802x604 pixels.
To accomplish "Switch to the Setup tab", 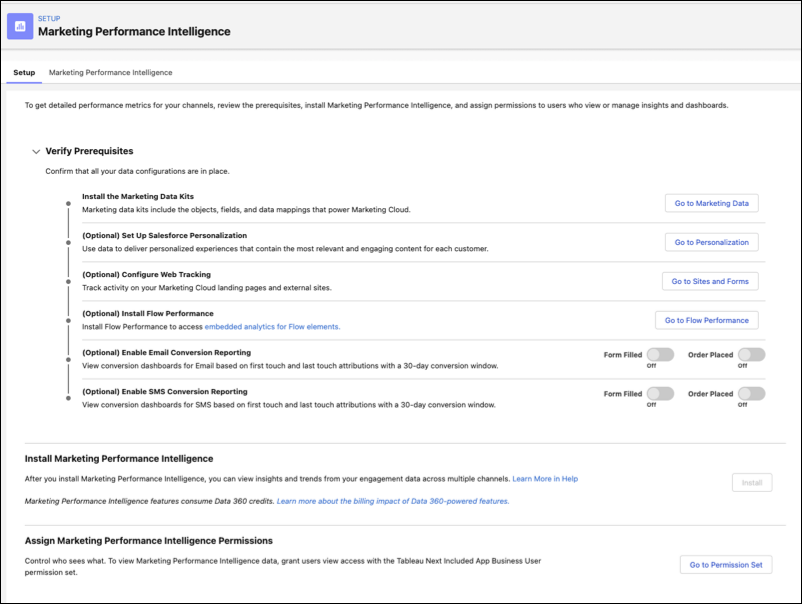I will (24, 73).
